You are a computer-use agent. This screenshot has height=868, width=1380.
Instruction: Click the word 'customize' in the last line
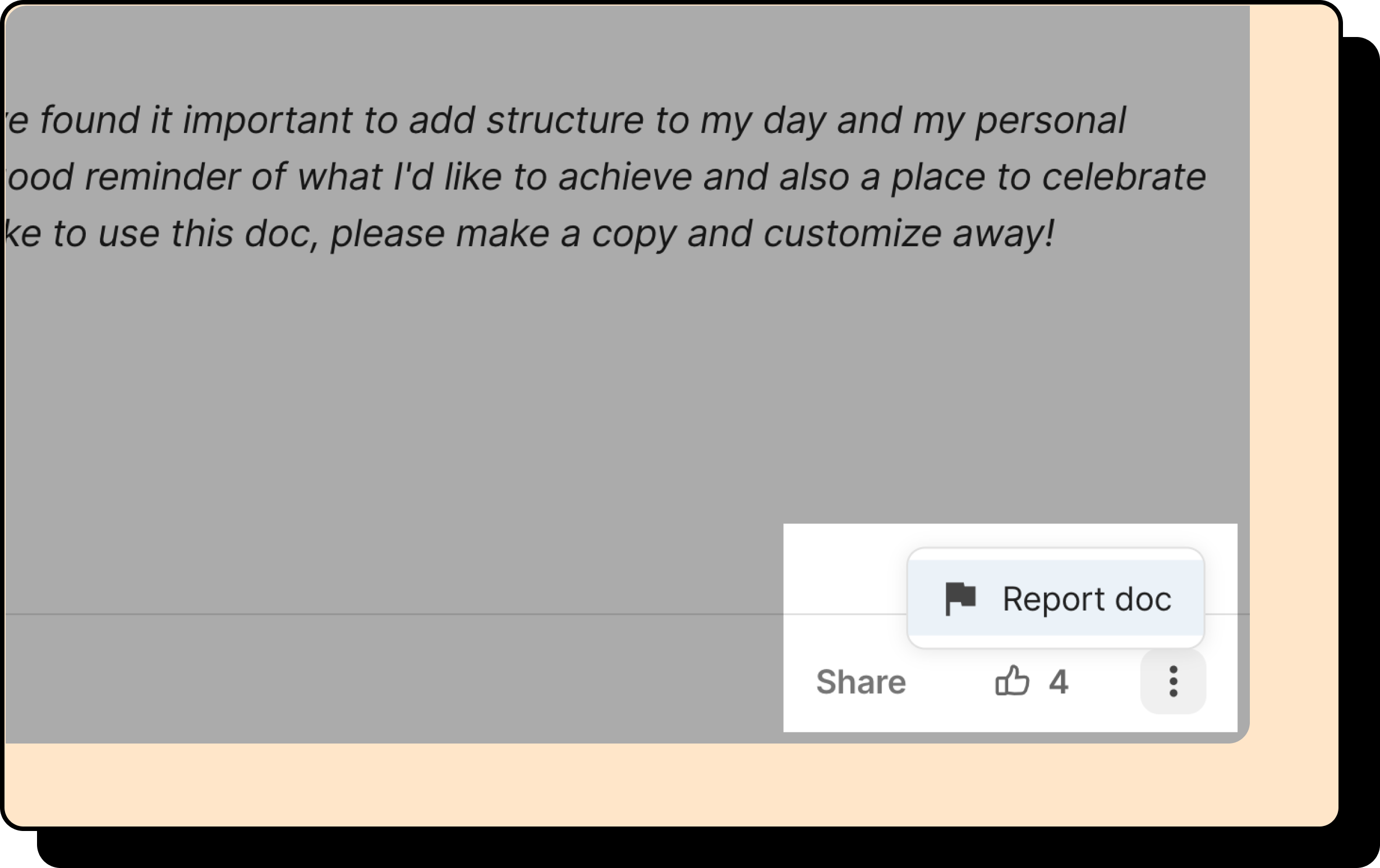[x=852, y=234]
